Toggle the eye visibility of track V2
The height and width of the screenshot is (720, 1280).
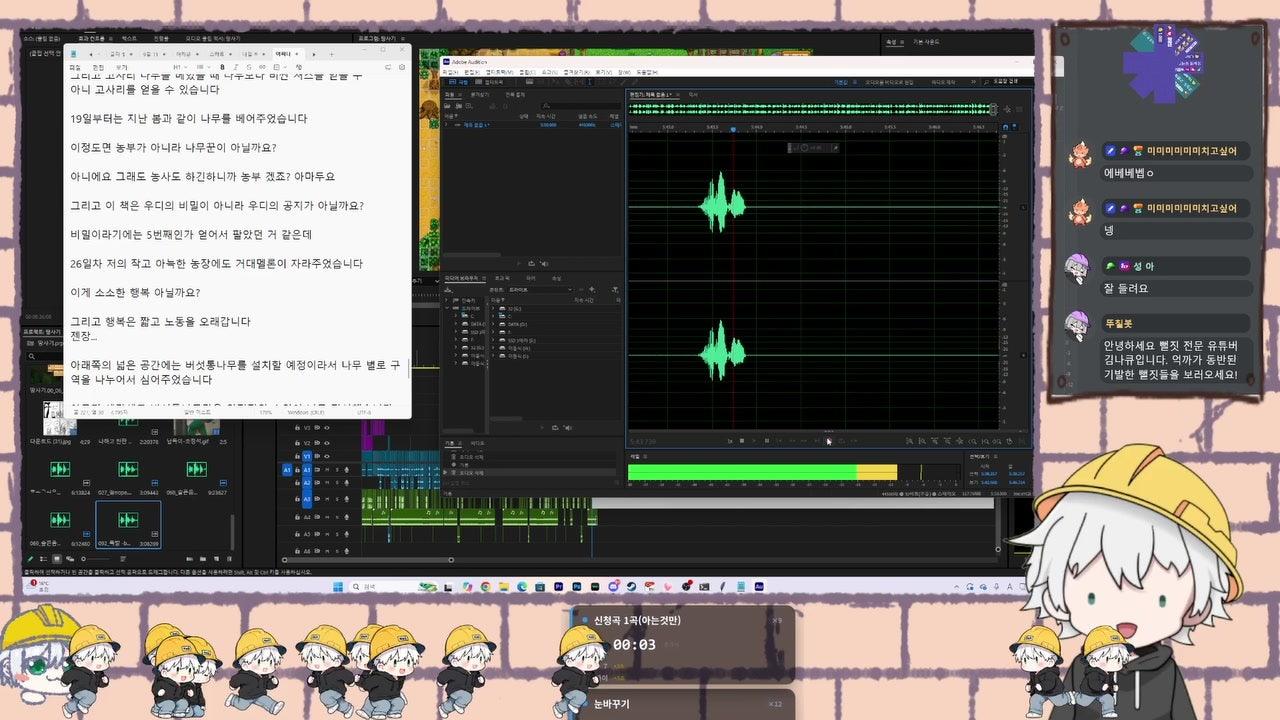coord(326,443)
